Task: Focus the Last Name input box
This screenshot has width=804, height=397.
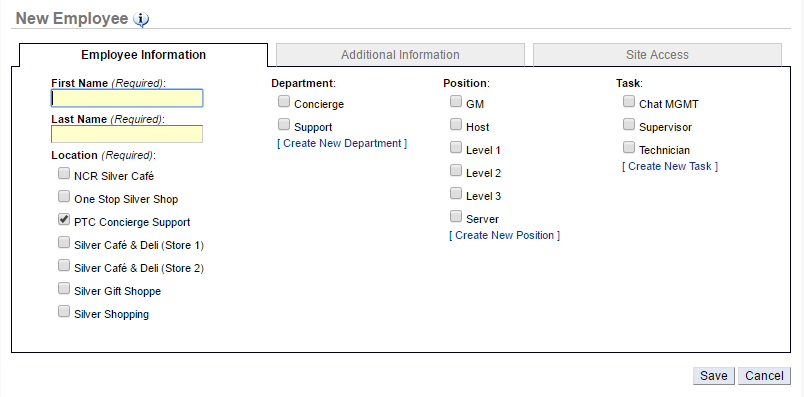Action: tap(127, 134)
